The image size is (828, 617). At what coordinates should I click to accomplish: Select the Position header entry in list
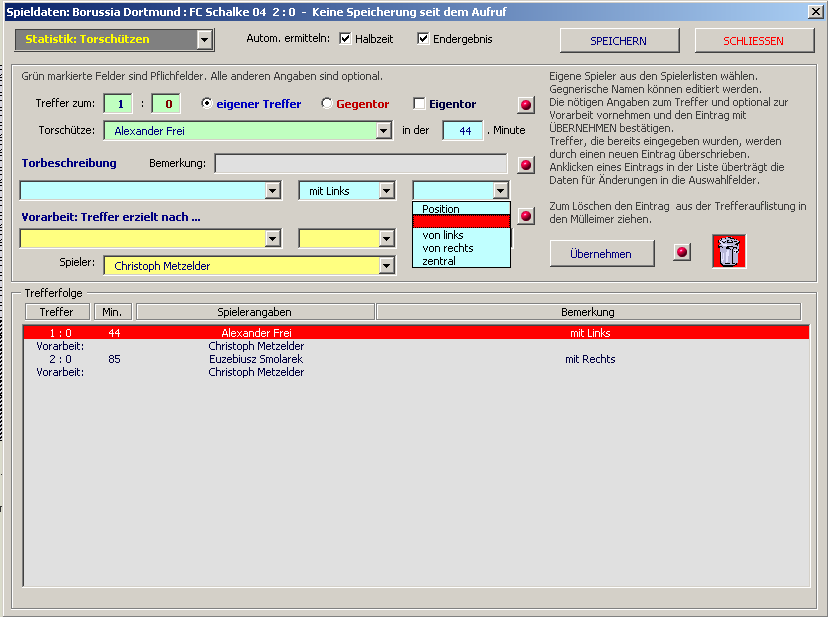[x=462, y=209]
